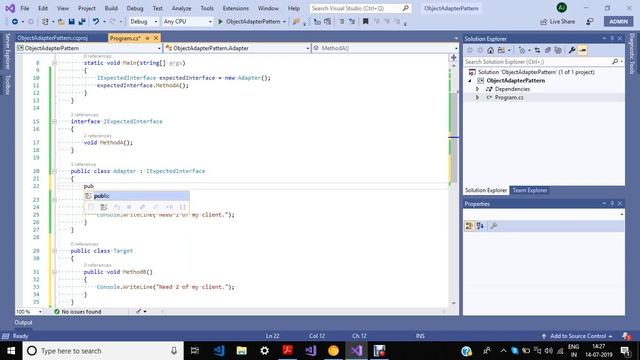Screen dimensions: 640x360
Task: Open the Windows Start menu
Action: point(11,351)
